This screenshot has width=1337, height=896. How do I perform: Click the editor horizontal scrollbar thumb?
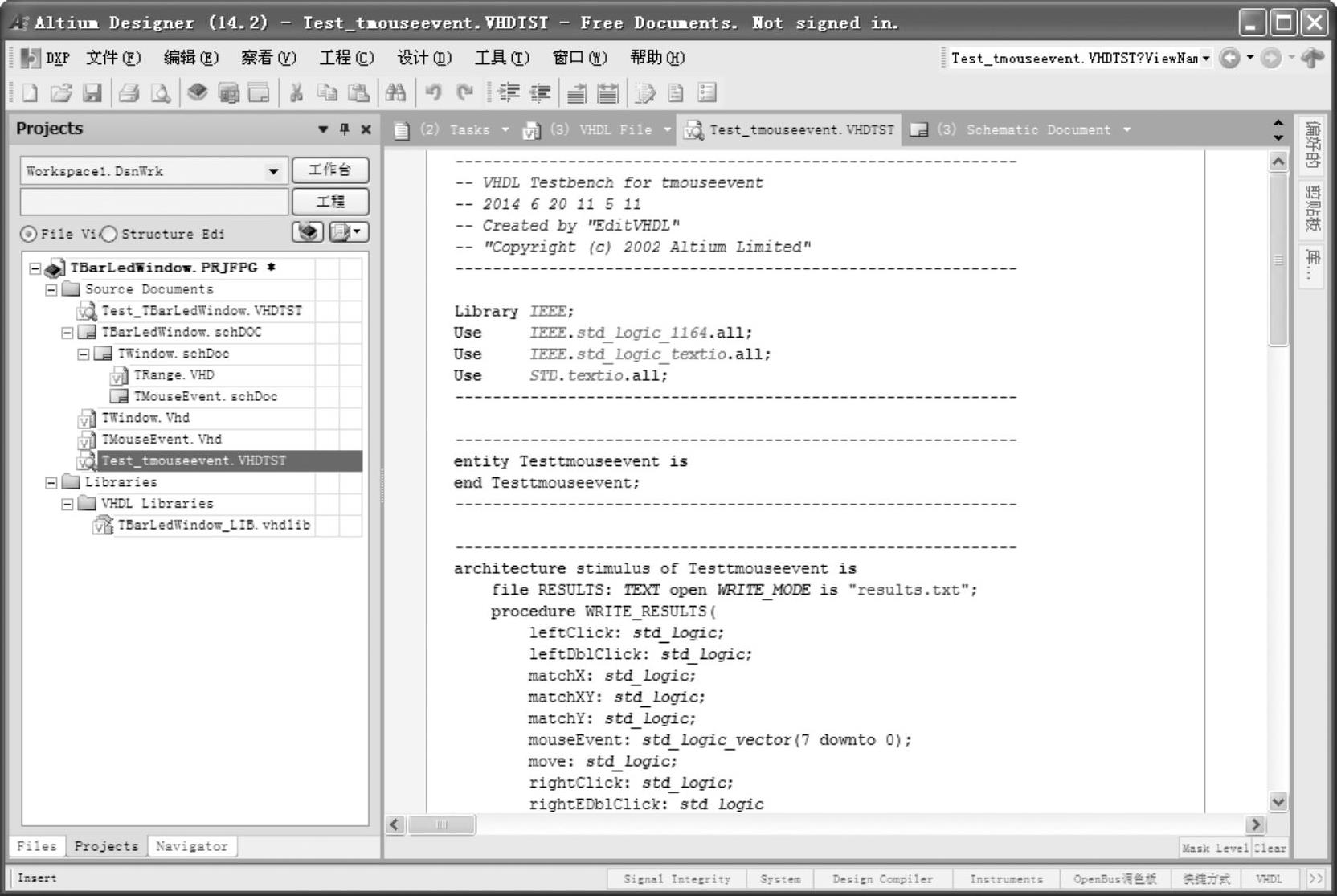click(442, 824)
